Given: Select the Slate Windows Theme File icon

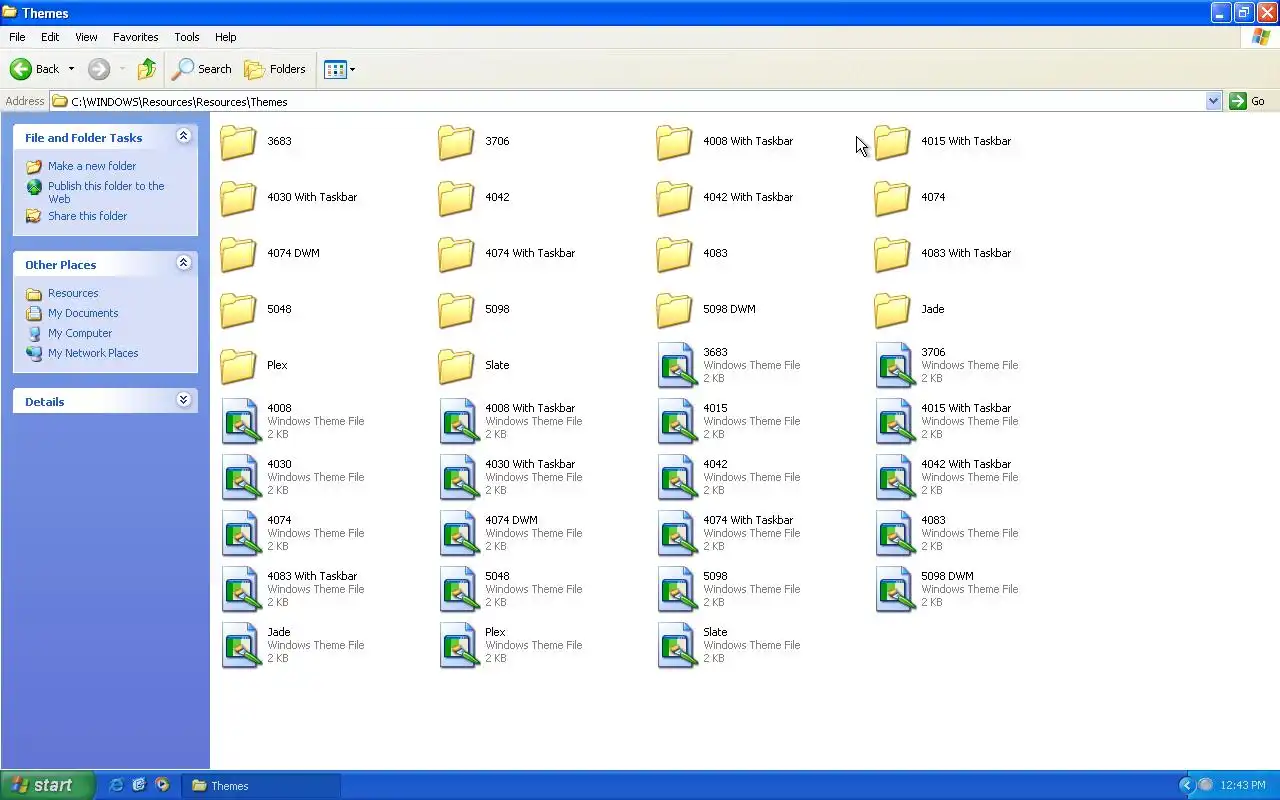Looking at the screenshot, I should pos(676,645).
